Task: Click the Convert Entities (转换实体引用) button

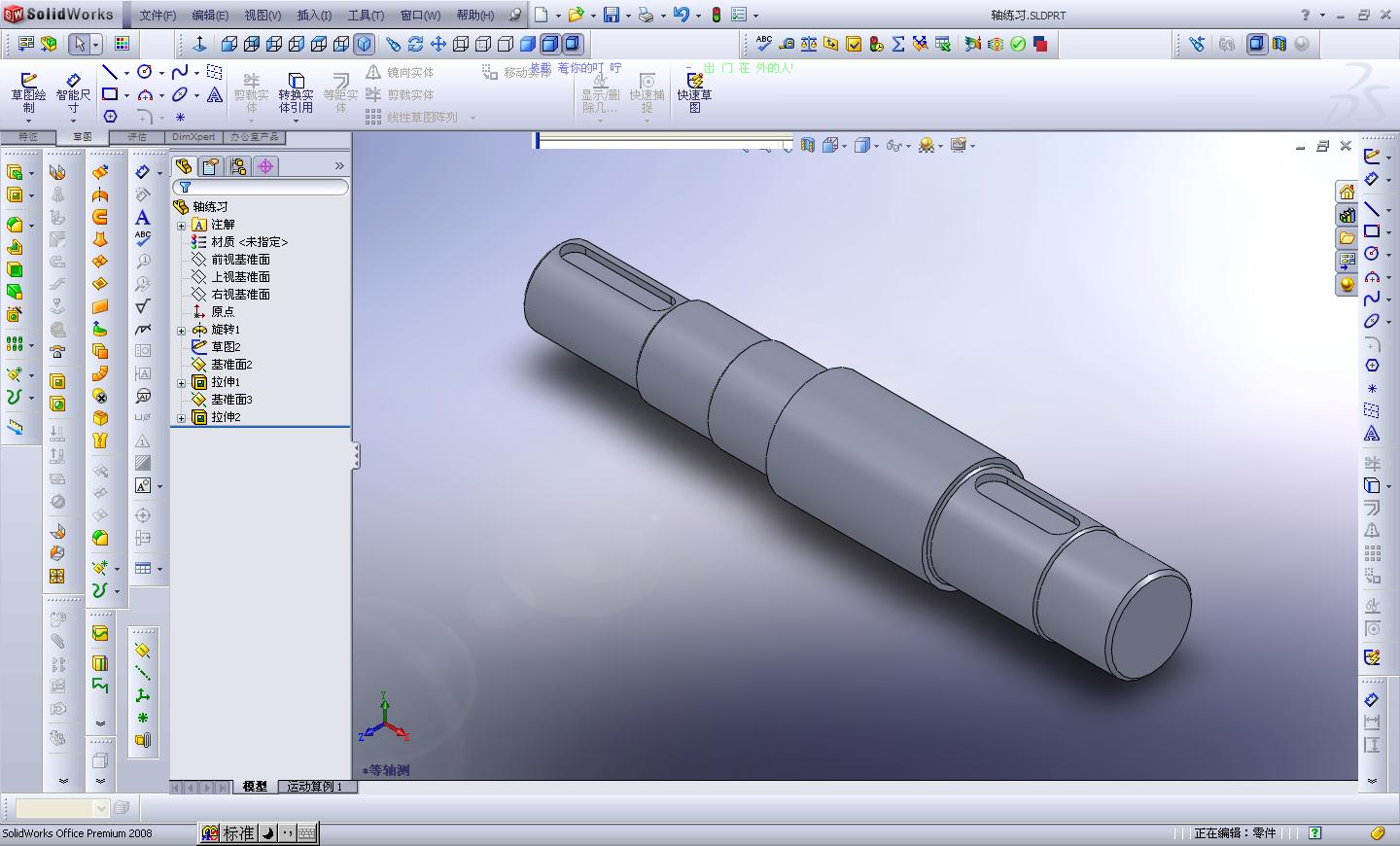Action: coord(296,93)
